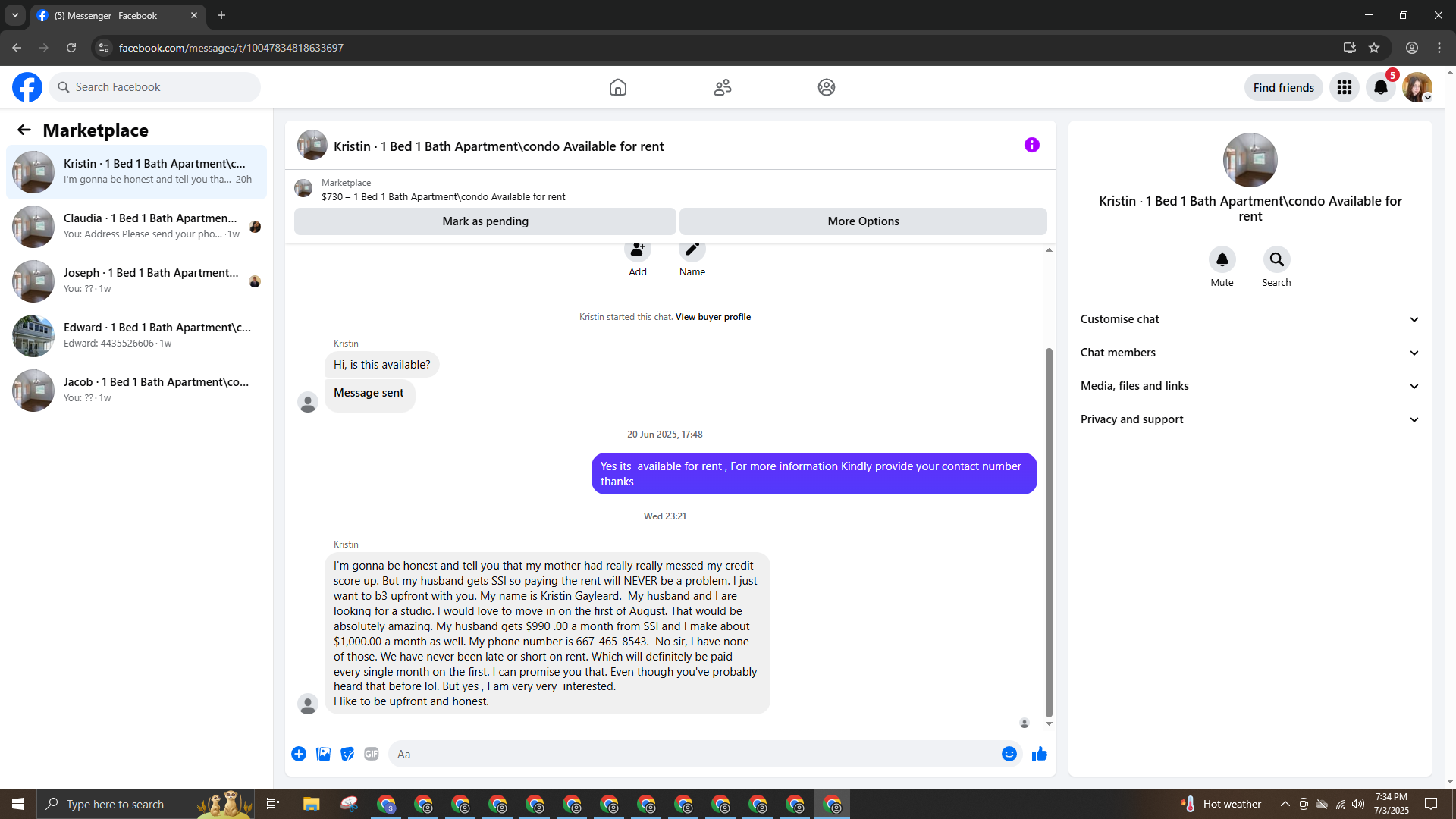Mute the conversation with bell icon
This screenshot has width=1456, height=819.
point(1222,259)
